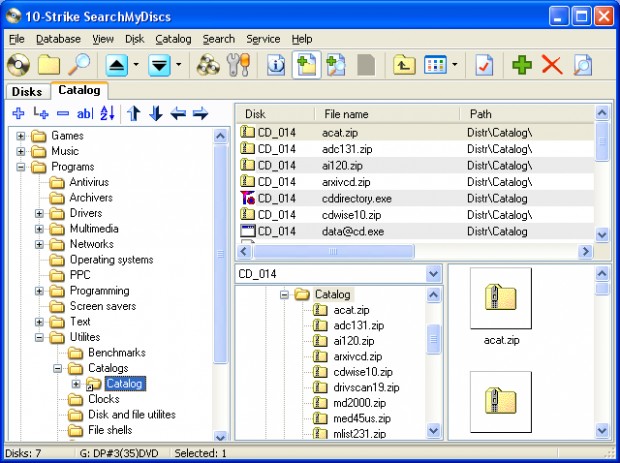This screenshot has height=463, width=620.
Task: Click scroll-right arrow of file list
Action: pyautogui.click(x=585, y=251)
